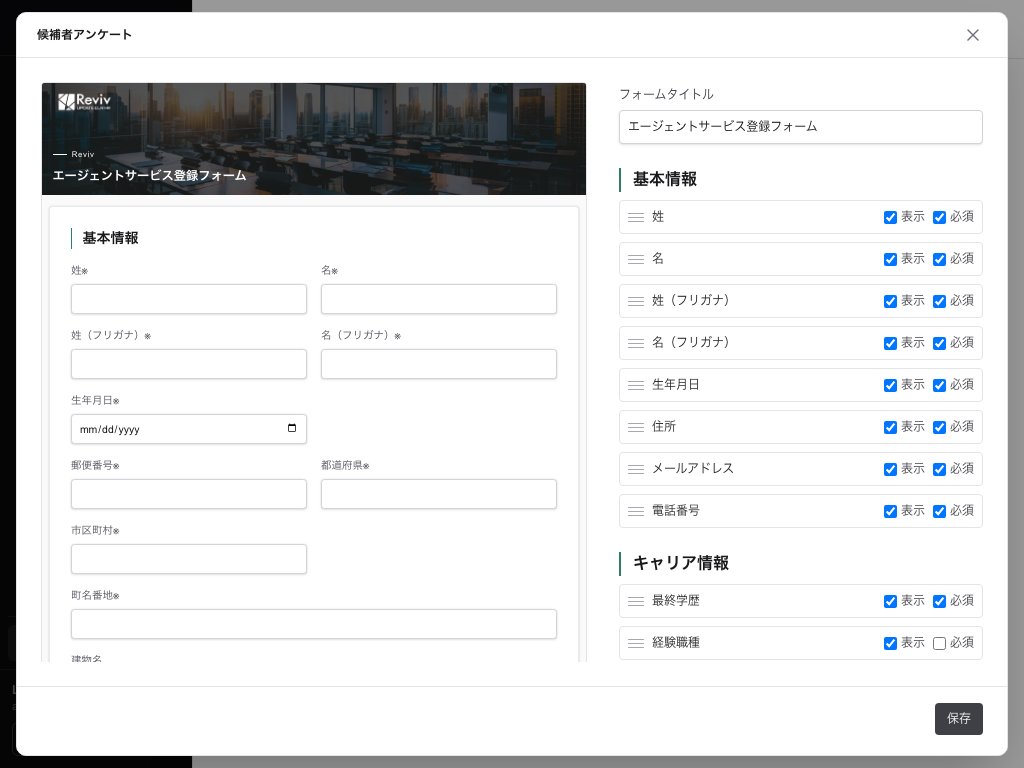
Task: Toggle 表示 for 電話番号 field
Action: 889,511
